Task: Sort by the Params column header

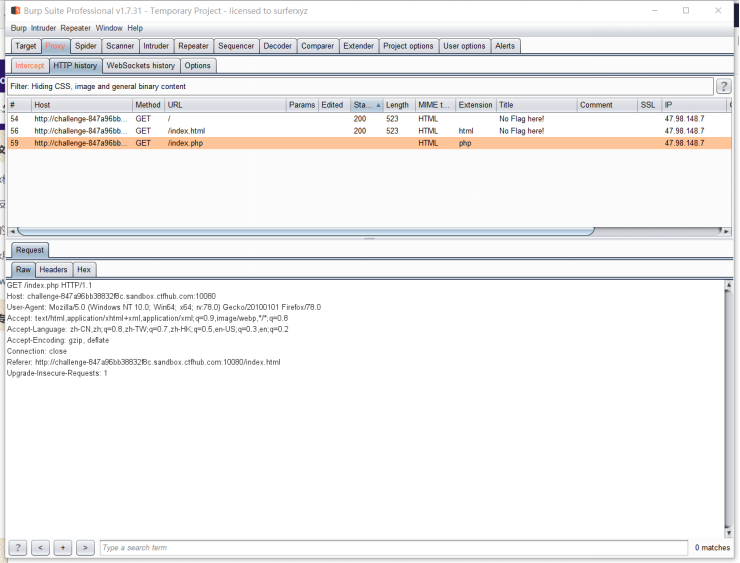Action: [x=302, y=105]
